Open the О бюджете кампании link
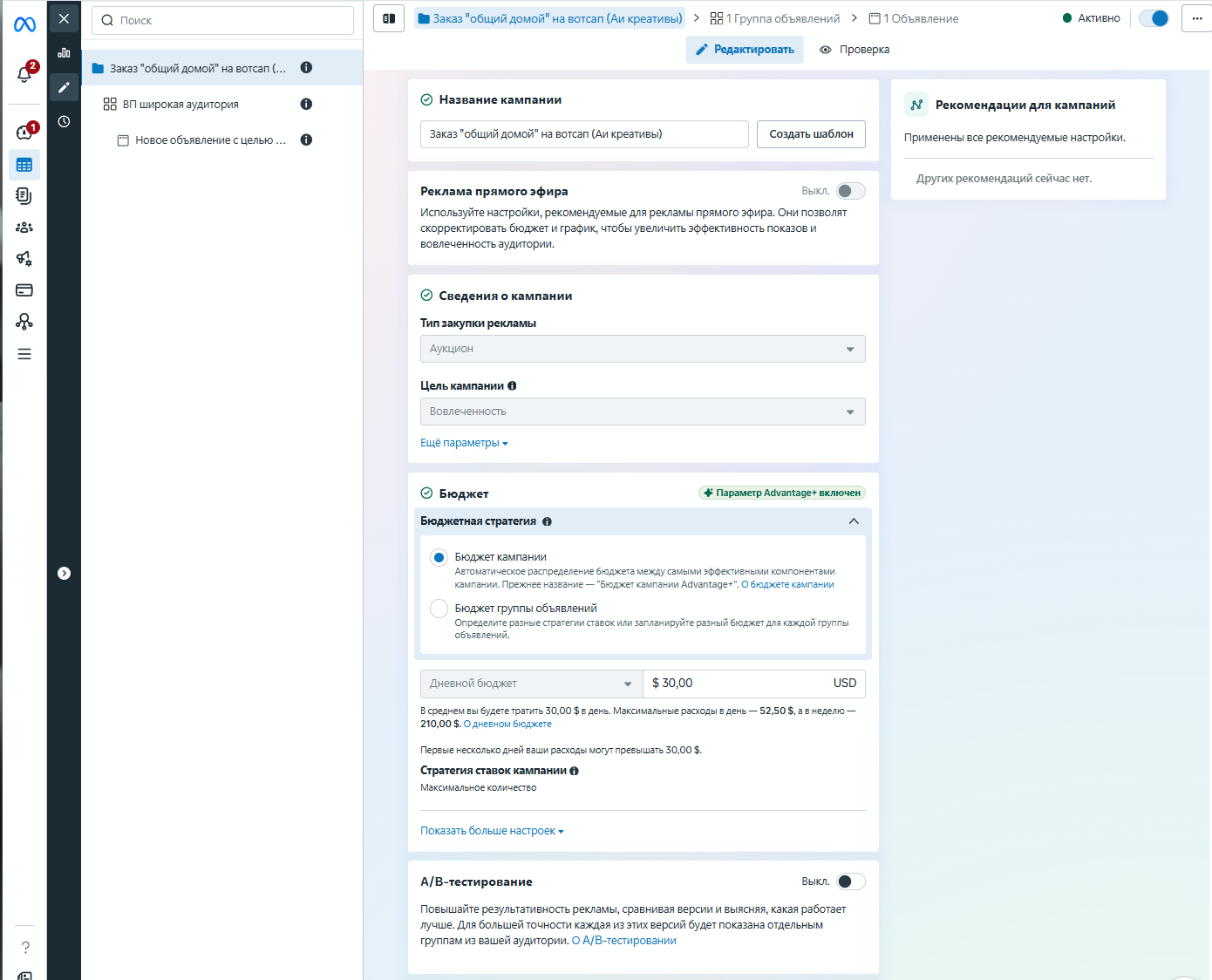The width and height of the screenshot is (1212, 980). point(787,584)
